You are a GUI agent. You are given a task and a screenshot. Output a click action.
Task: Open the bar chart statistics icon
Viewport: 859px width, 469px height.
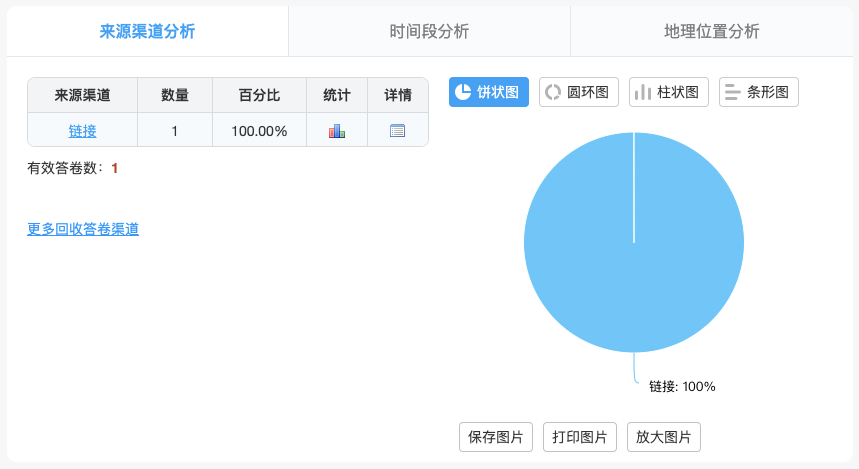pos(336,131)
